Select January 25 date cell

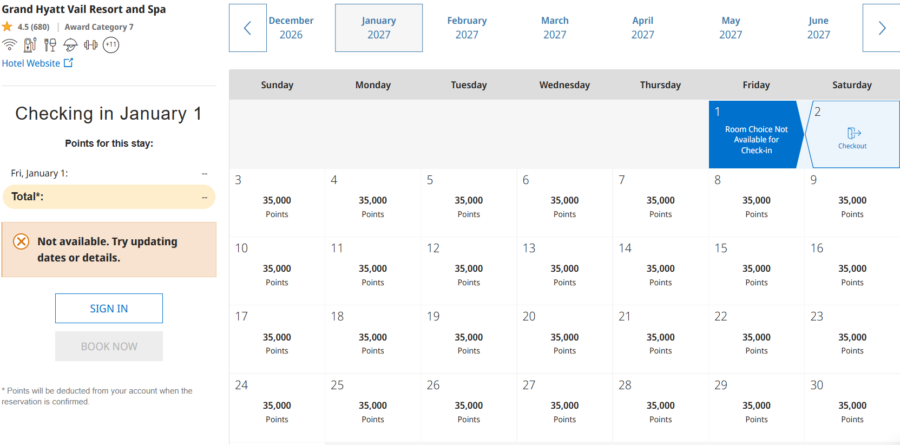(x=373, y=407)
